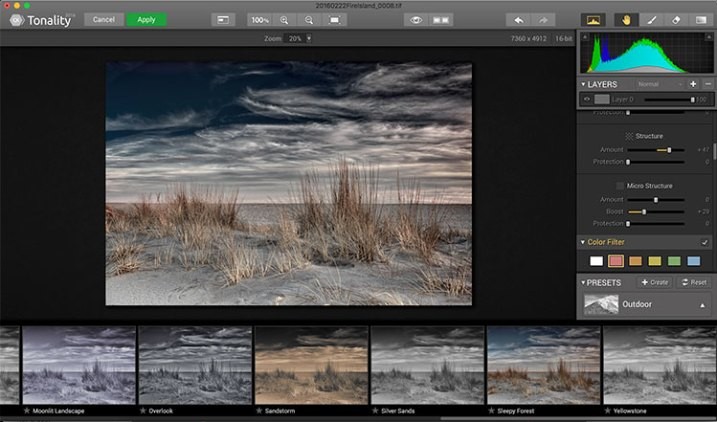Click the green Apply button
717x422 pixels.
point(146,20)
